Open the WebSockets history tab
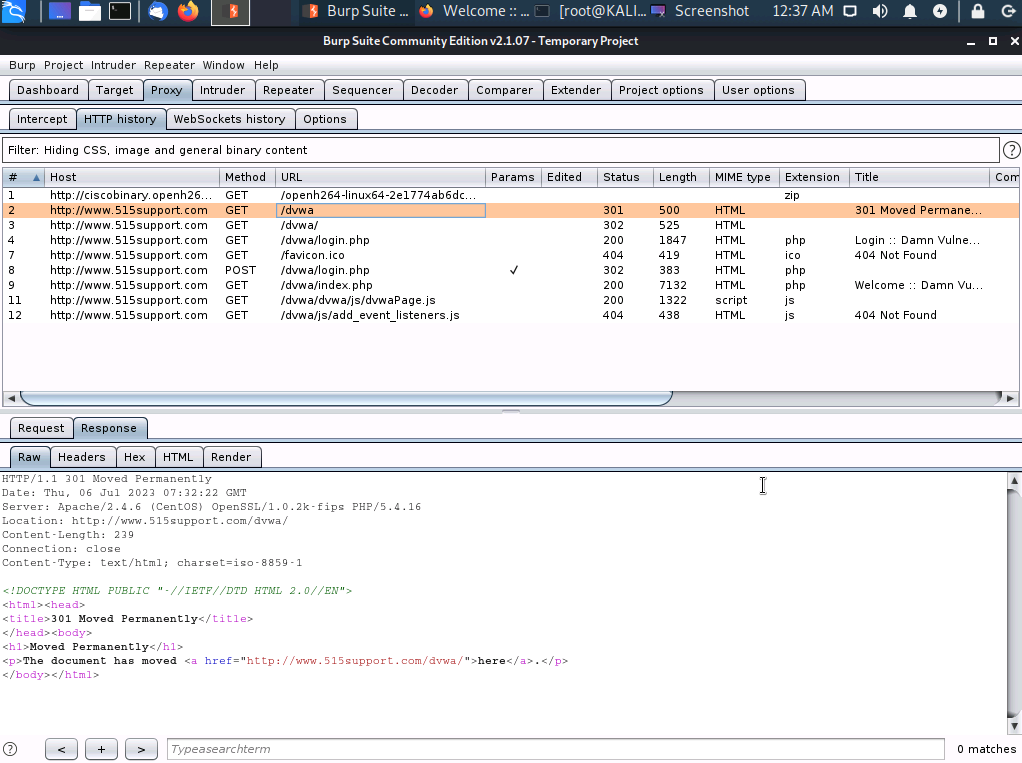 tap(230, 118)
